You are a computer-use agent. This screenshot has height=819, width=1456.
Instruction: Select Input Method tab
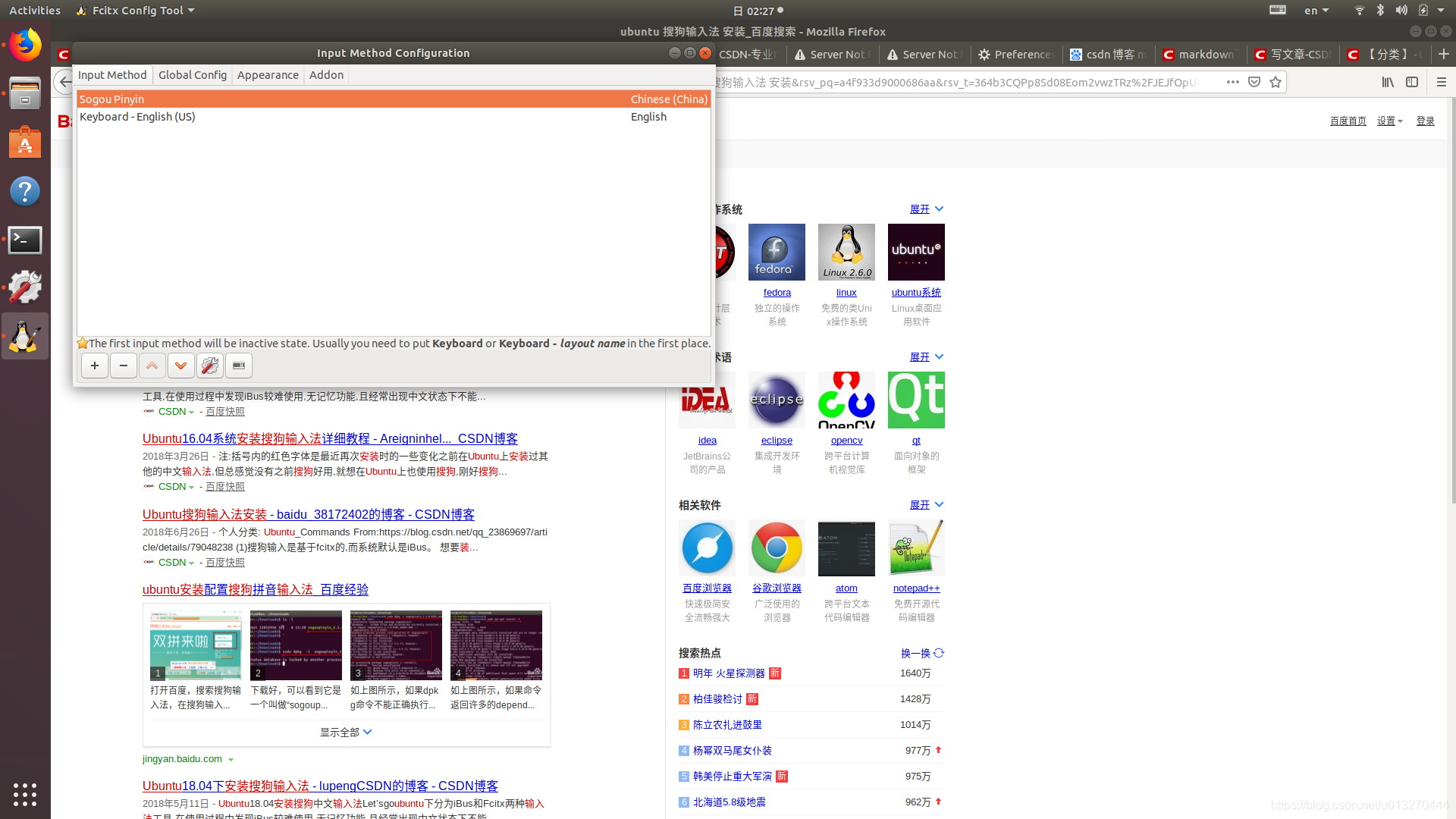coord(112,75)
